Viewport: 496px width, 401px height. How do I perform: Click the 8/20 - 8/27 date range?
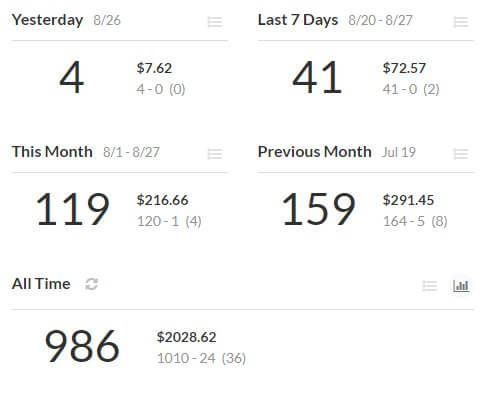(x=380, y=20)
